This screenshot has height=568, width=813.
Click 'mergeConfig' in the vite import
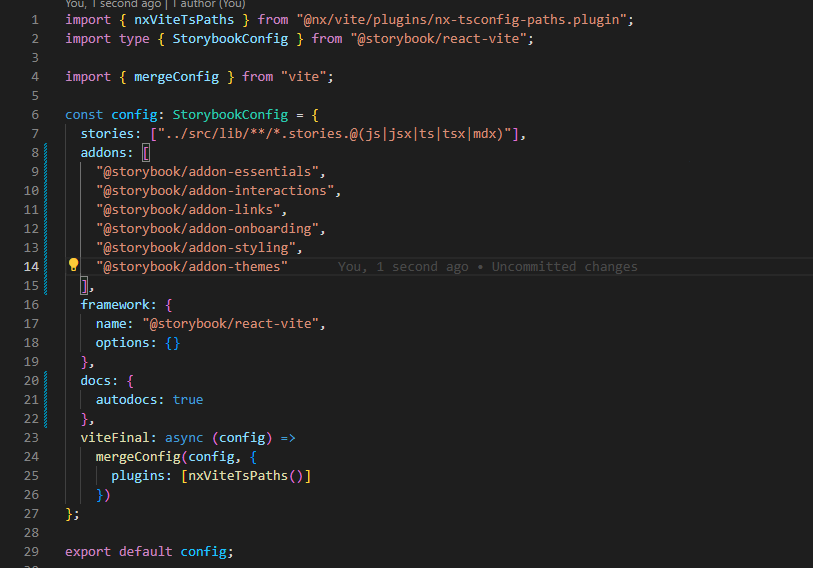click(176, 77)
